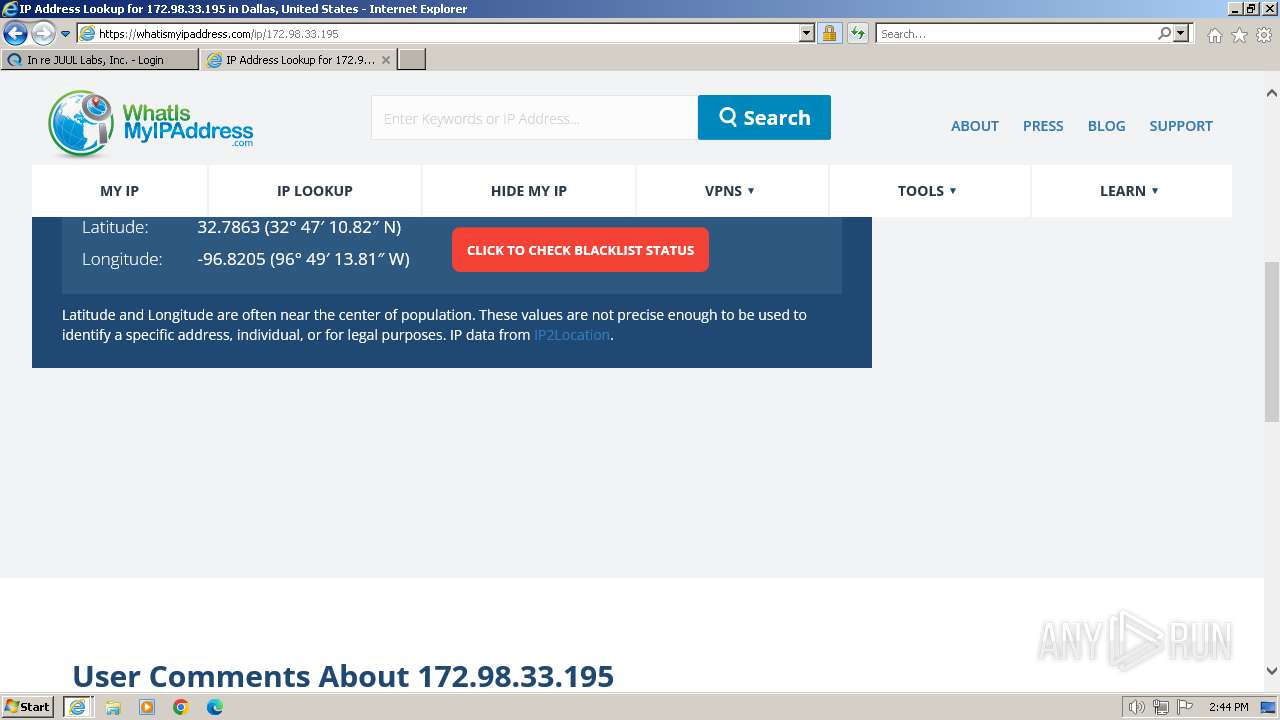The height and width of the screenshot is (720, 1280).
Task: Open the Windows Start button
Action: click(28, 706)
